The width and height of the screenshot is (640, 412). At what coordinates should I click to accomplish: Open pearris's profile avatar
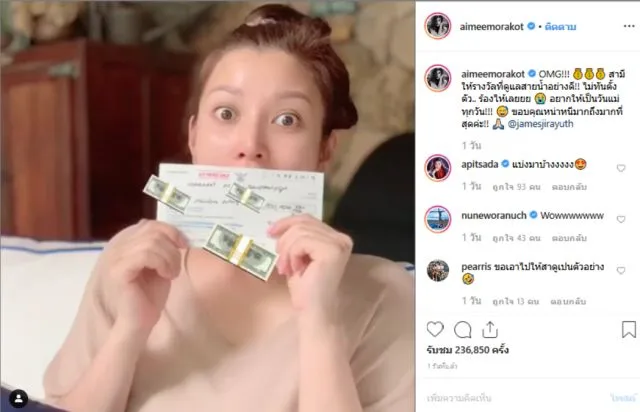[438, 270]
